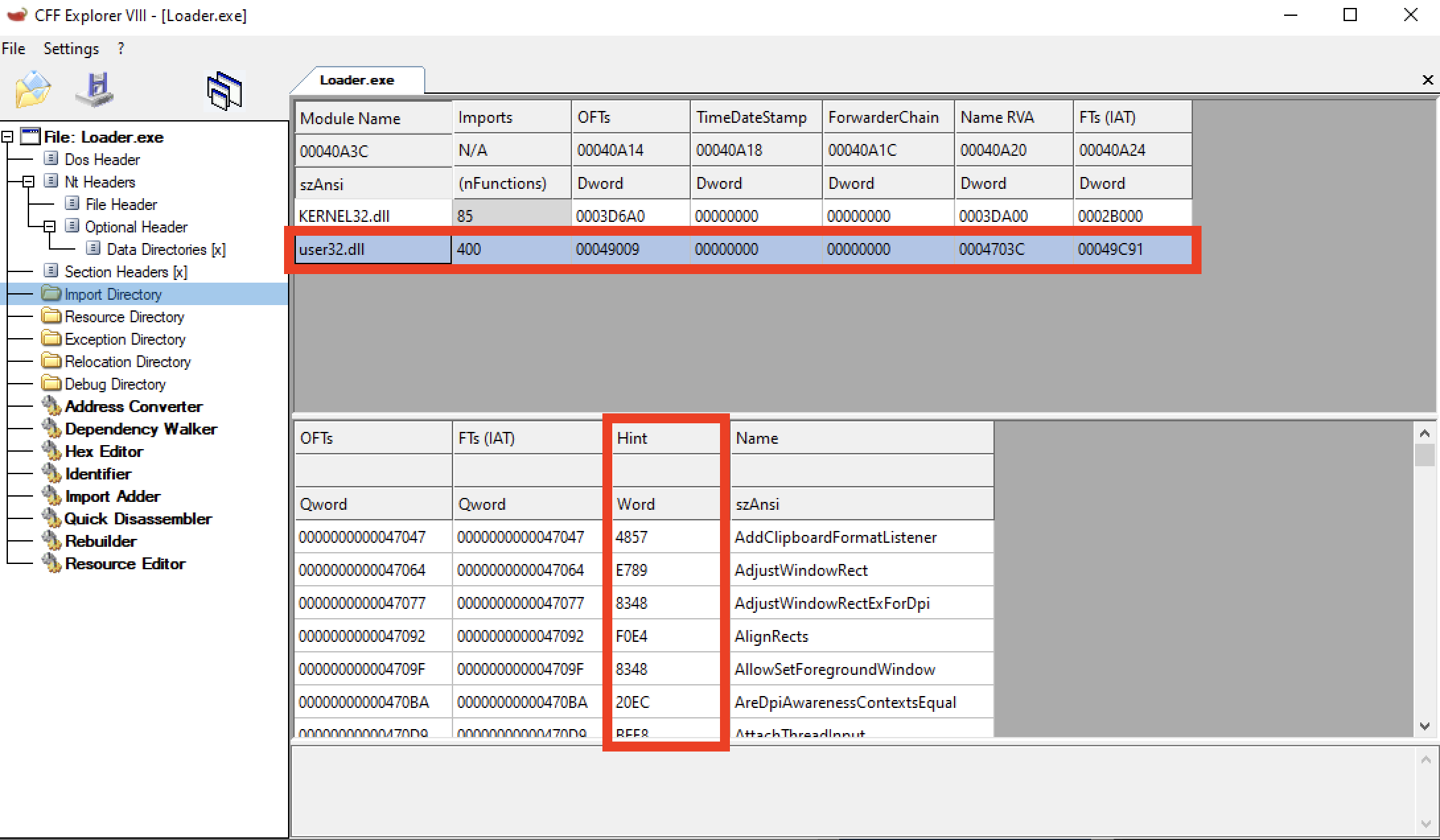Click the Quick Disassembler tool icon
Screen dimensions: 1440x840
[52, 518]
